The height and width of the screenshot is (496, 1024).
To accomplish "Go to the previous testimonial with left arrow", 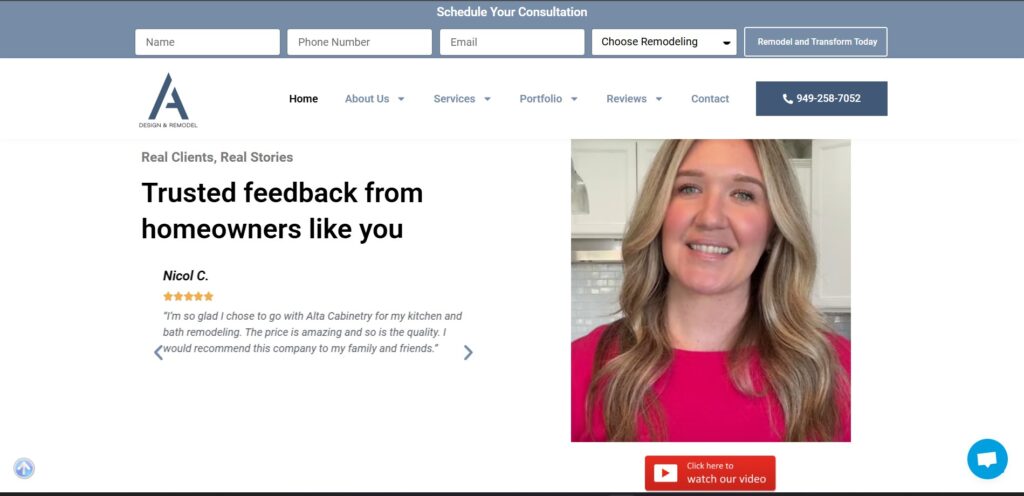I will (158, 352).
